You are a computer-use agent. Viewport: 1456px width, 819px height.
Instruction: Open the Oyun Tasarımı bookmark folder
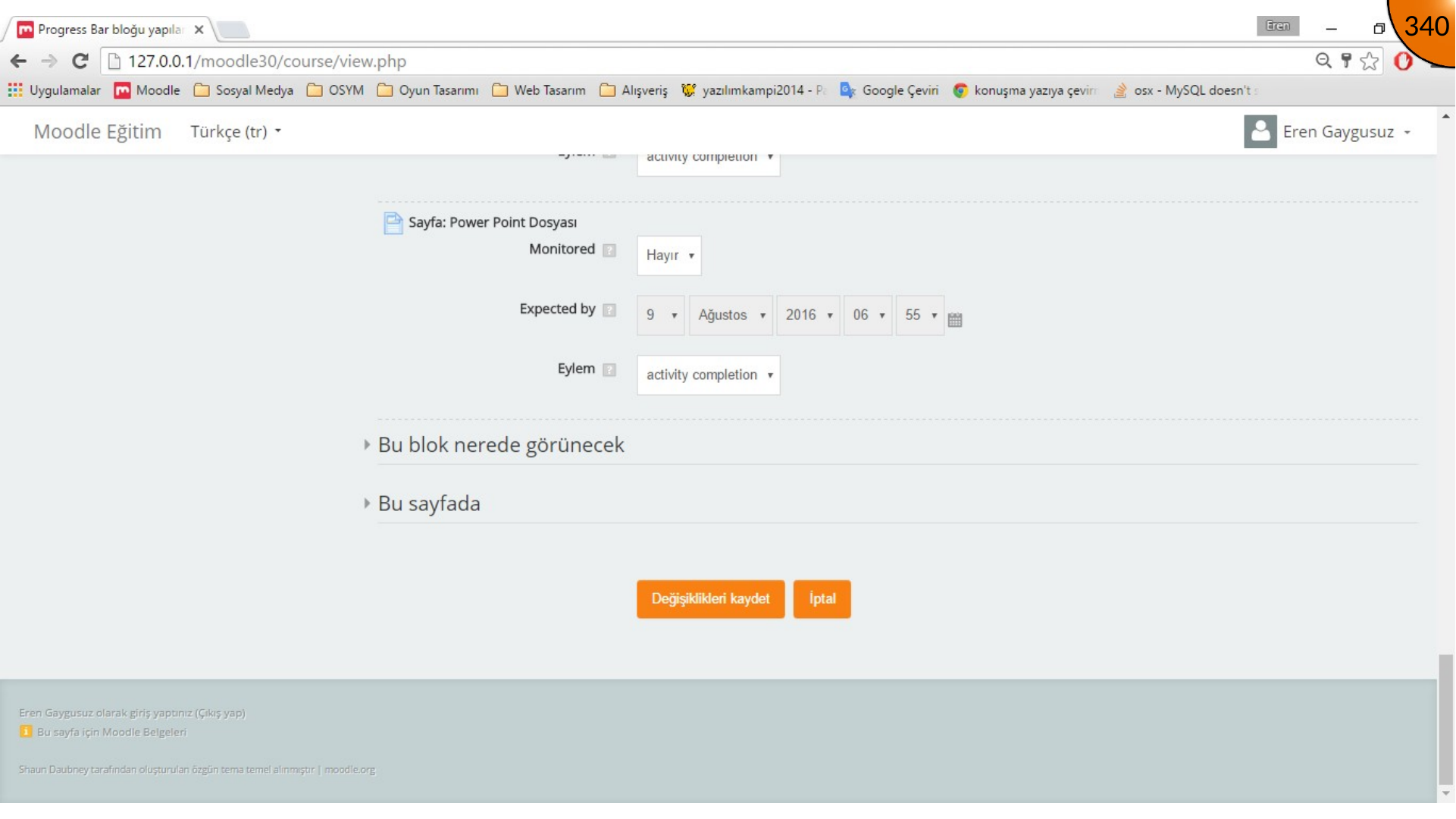tap(428, 90)
